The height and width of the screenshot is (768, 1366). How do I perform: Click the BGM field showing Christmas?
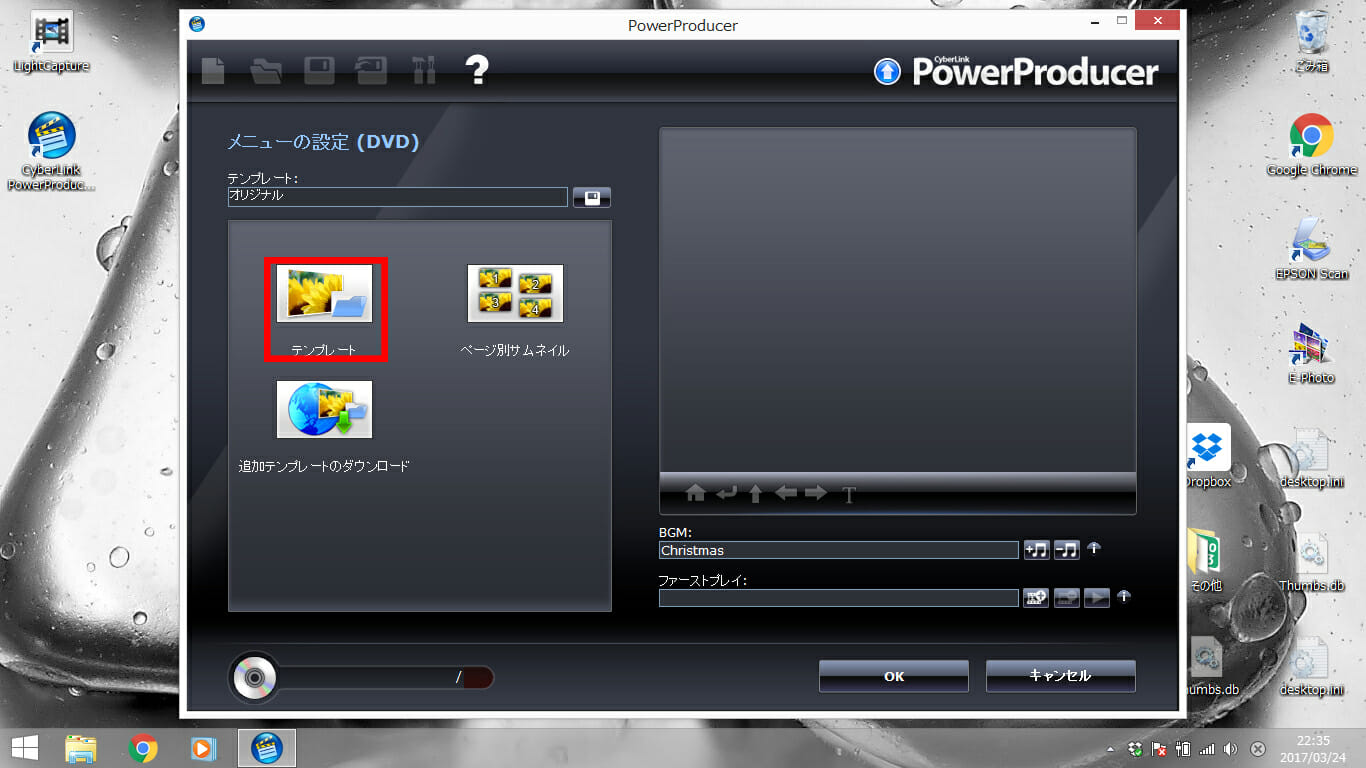coord(839,550)
